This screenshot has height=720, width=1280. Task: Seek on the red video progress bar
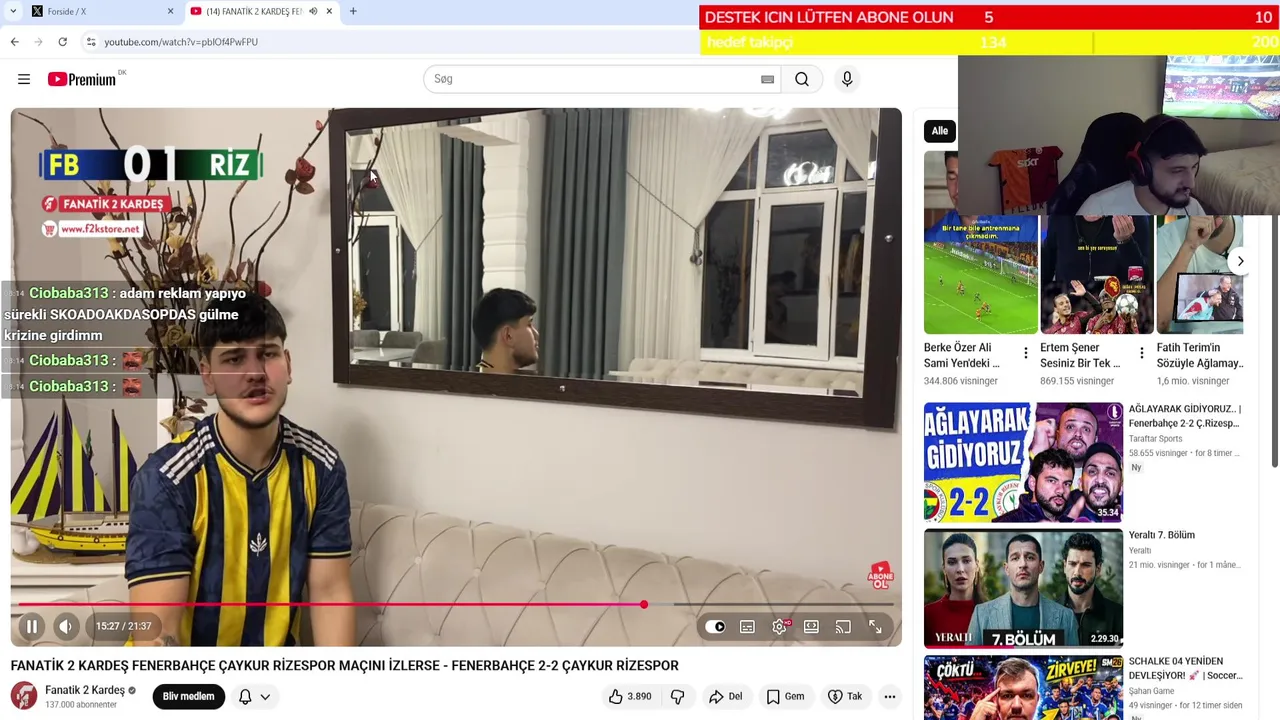[456, 604]
